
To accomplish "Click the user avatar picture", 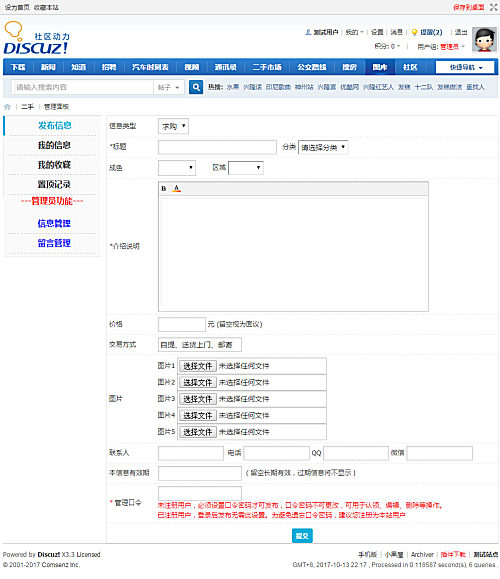I will click(x=484, y=40).
